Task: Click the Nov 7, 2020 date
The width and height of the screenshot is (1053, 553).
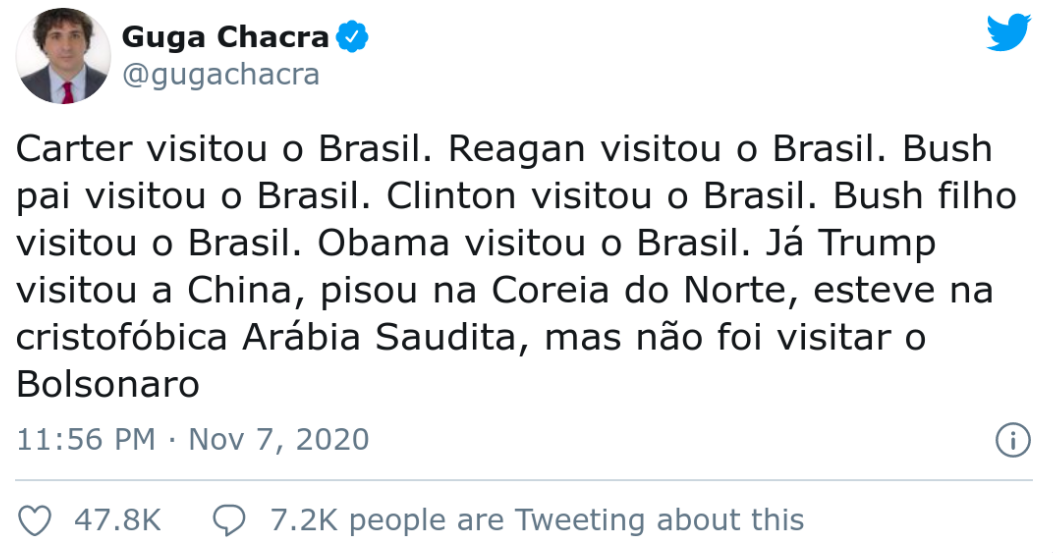Action: (x=279, y=439)
